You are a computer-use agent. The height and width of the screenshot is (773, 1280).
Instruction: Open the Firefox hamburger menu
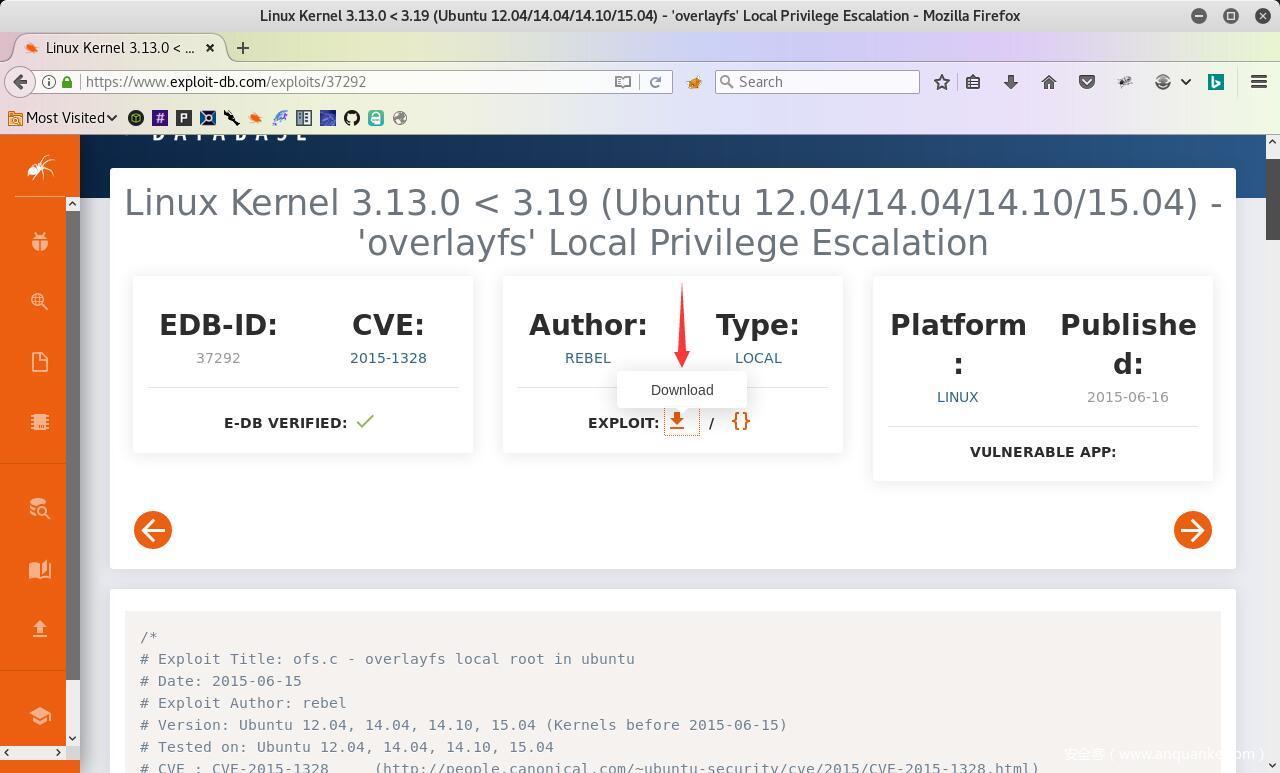click(x=1259, y=82)
